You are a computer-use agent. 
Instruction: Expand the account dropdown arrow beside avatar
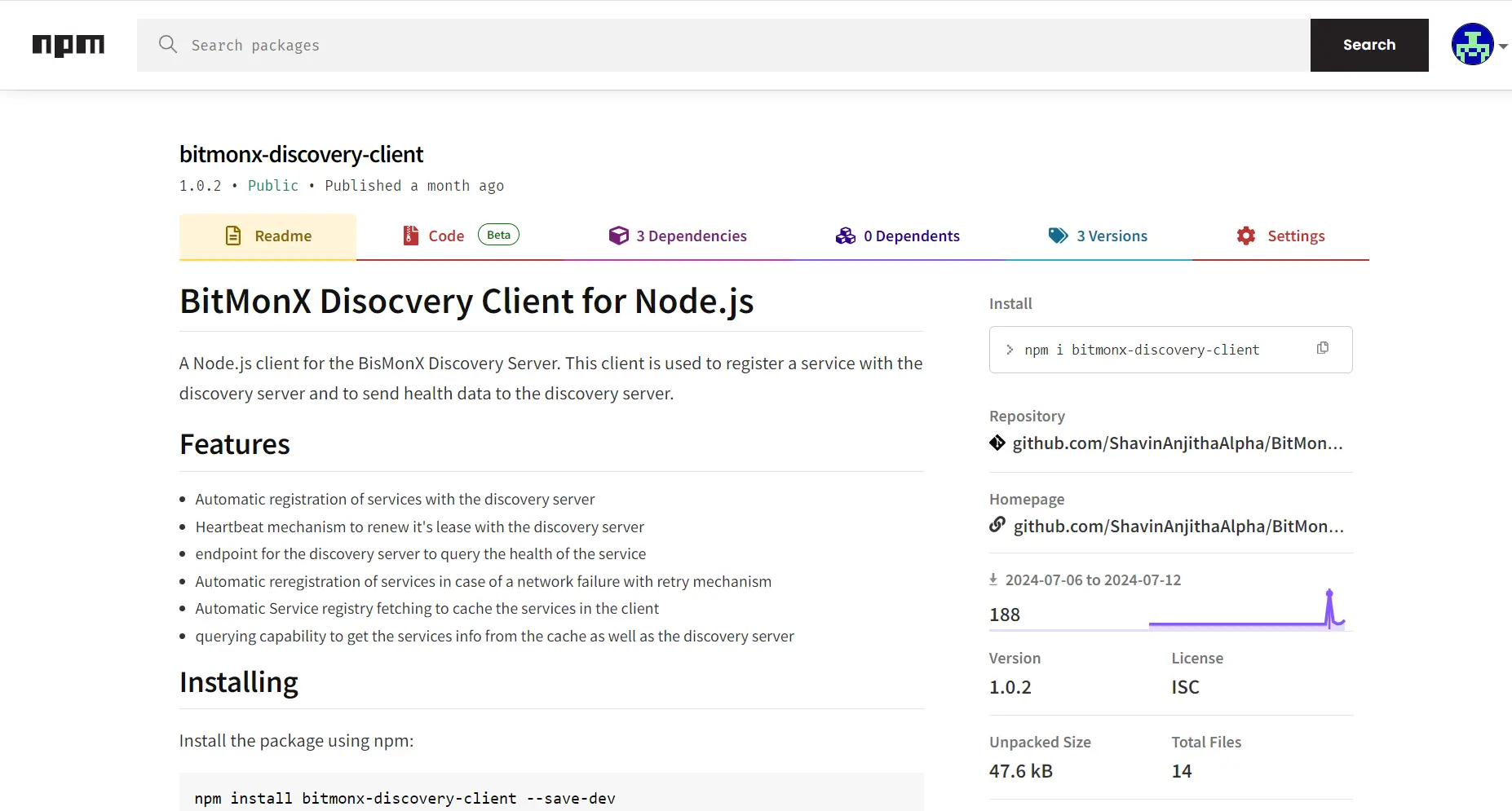(x=1503, y=46)
